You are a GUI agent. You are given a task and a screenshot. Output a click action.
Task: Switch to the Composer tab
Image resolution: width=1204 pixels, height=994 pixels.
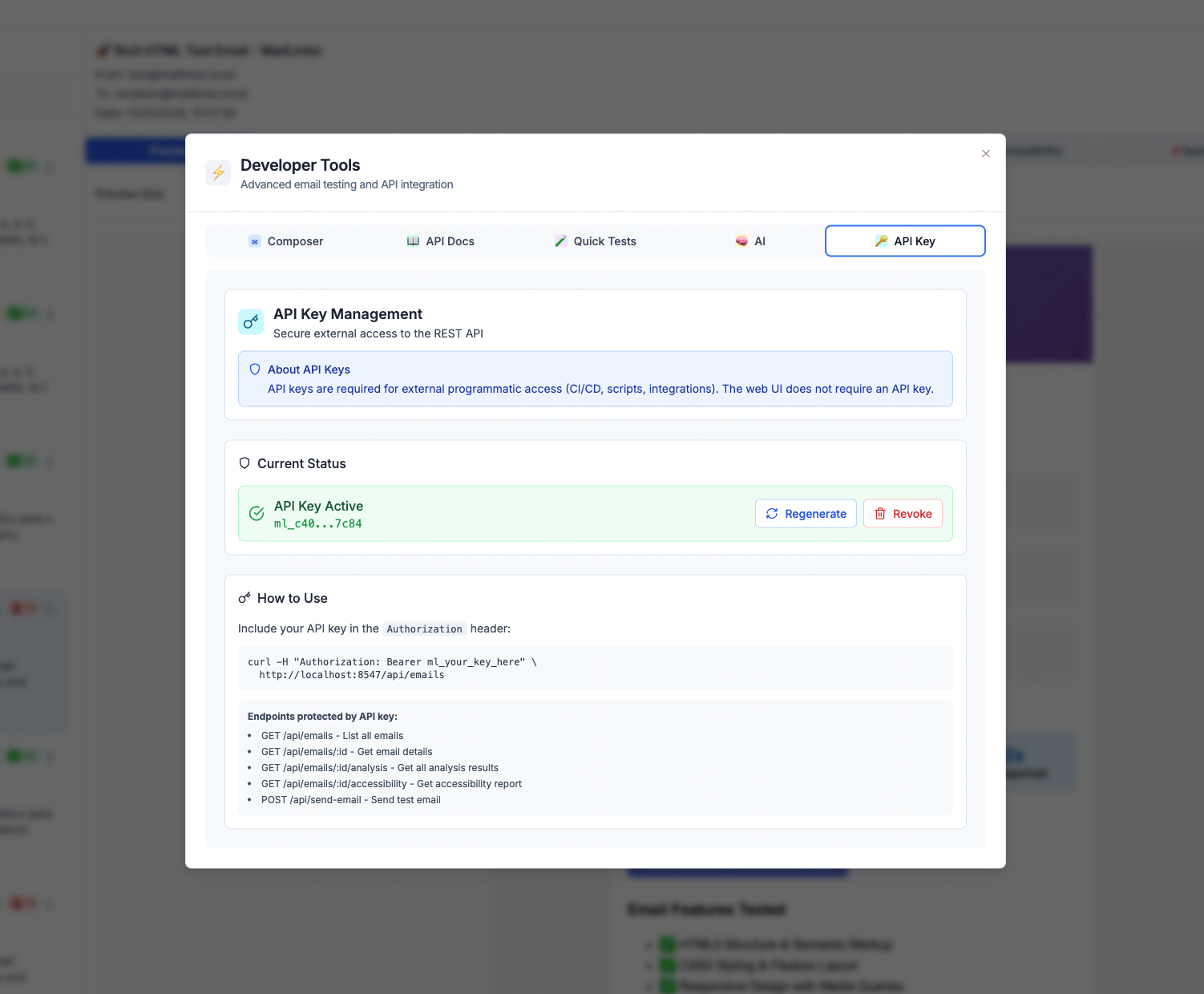285,241
